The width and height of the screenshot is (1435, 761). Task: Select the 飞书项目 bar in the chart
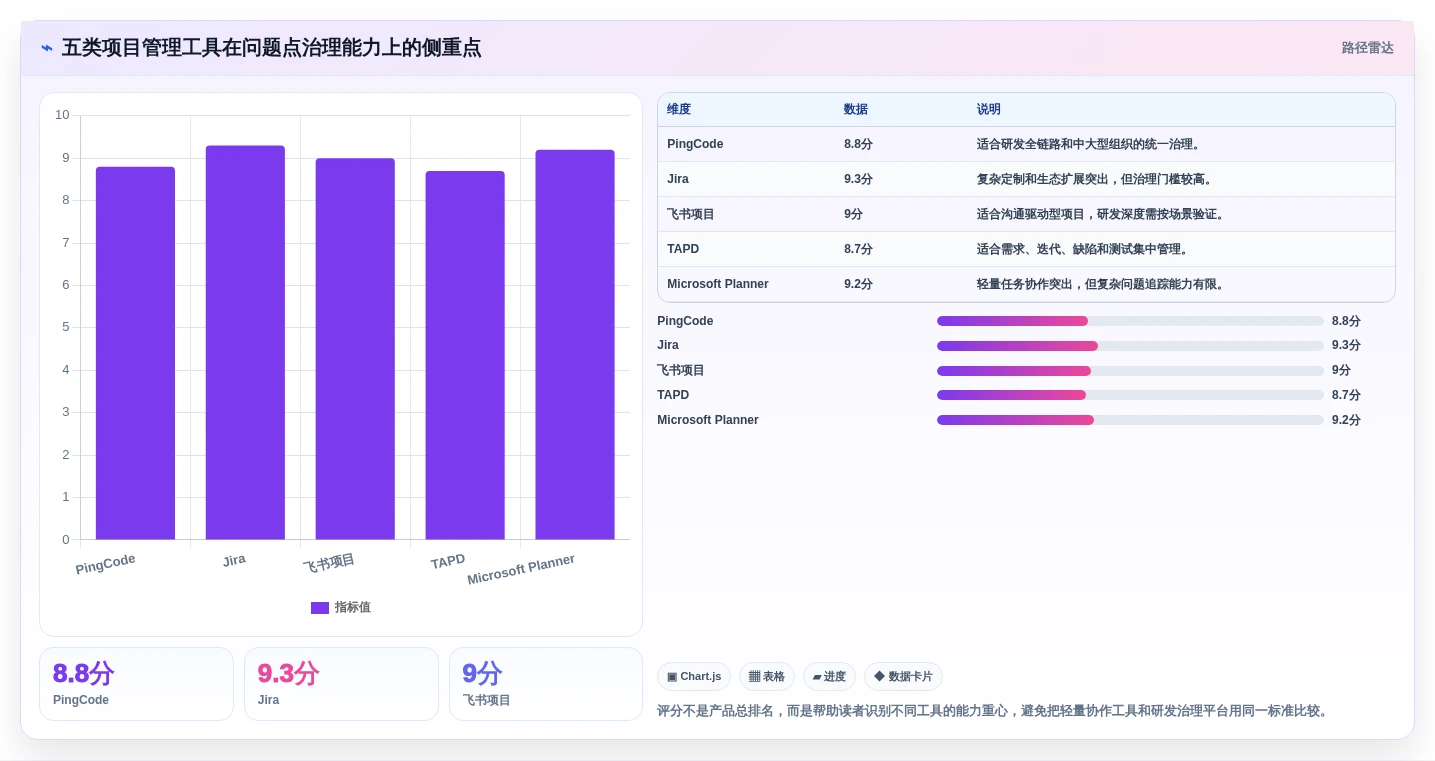[x=355, y=349]
